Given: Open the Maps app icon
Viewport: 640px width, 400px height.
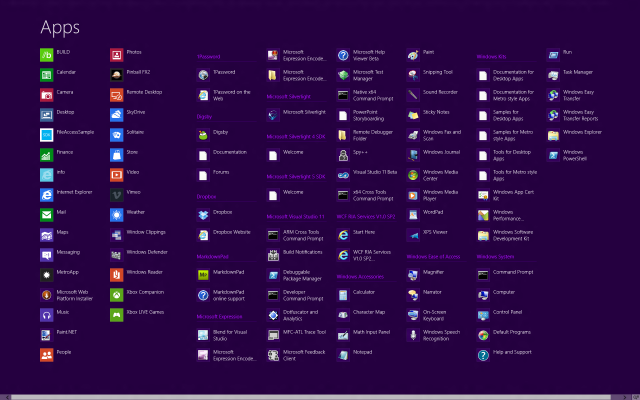Looking at the screenshot, I should click(x=47, y=235).
